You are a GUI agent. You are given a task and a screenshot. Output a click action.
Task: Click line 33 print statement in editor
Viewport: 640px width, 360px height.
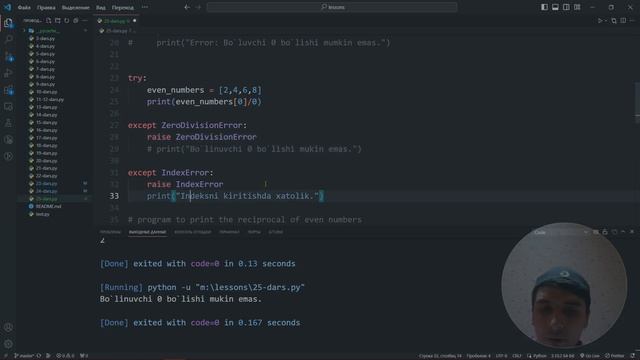click(236, 196)
